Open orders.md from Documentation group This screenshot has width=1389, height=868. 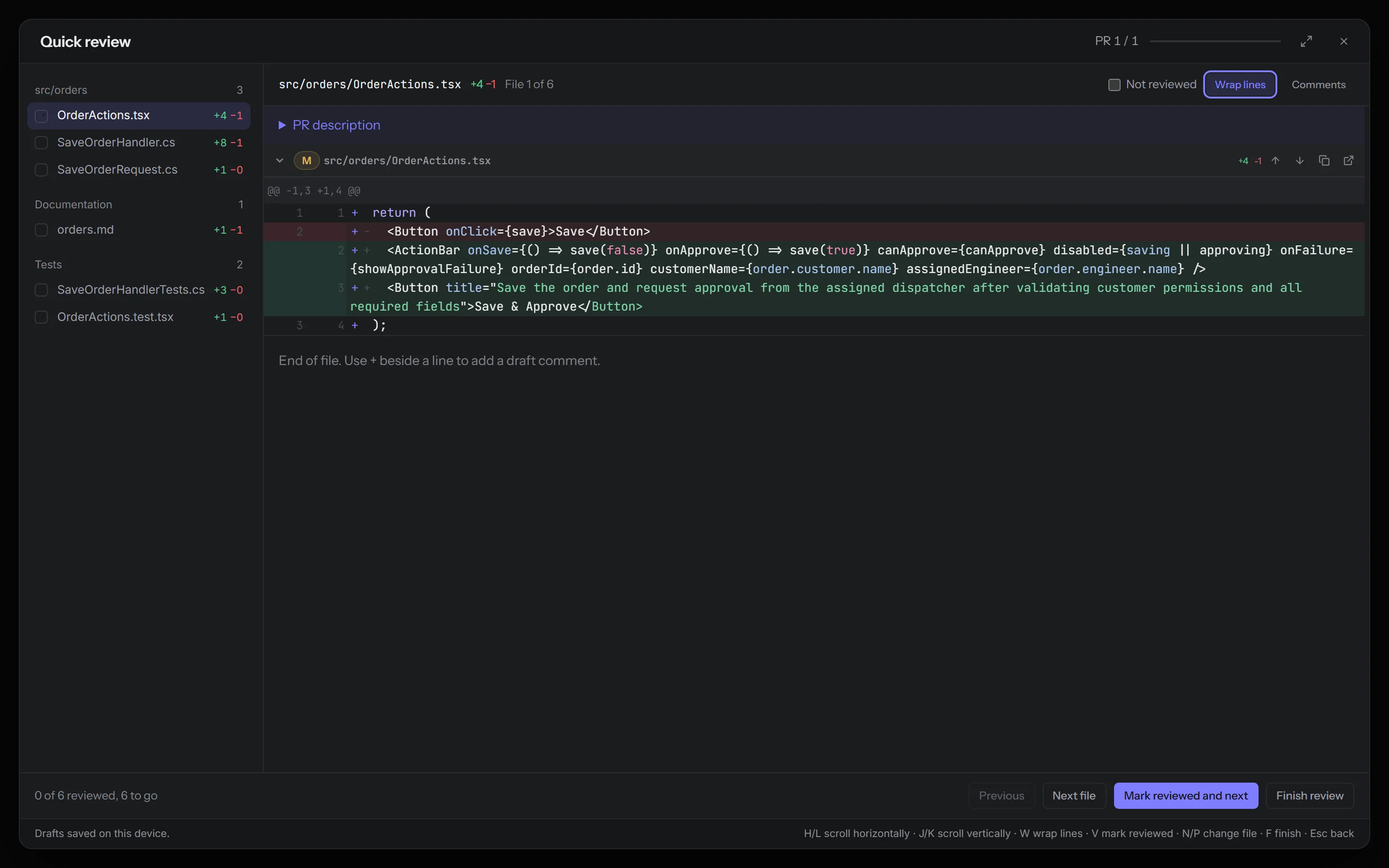coord(139,229)
